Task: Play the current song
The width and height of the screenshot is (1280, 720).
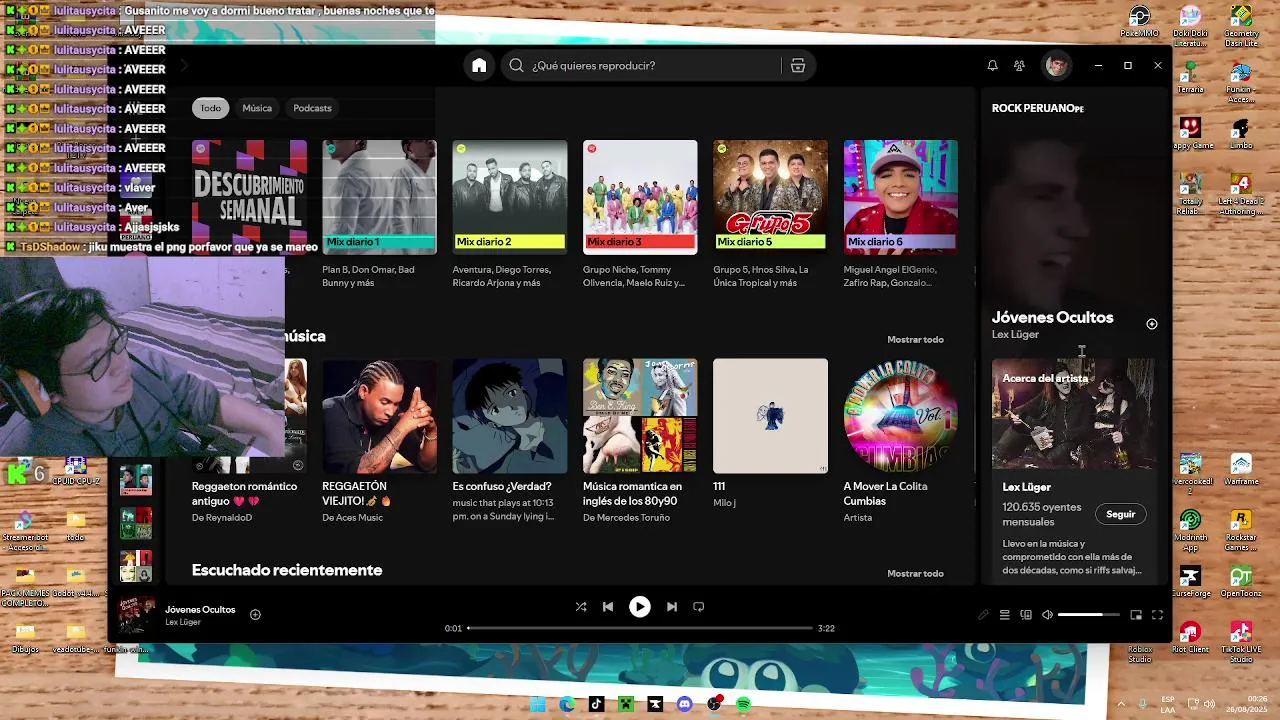Action: point(640,606)
